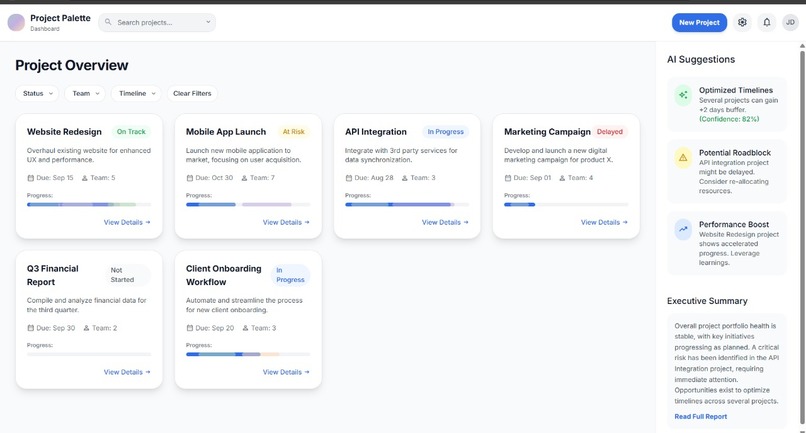Viewport: 806px width, 433px height.
Task: Click the Project Palette title text
Action: click(x=60, y=18)
